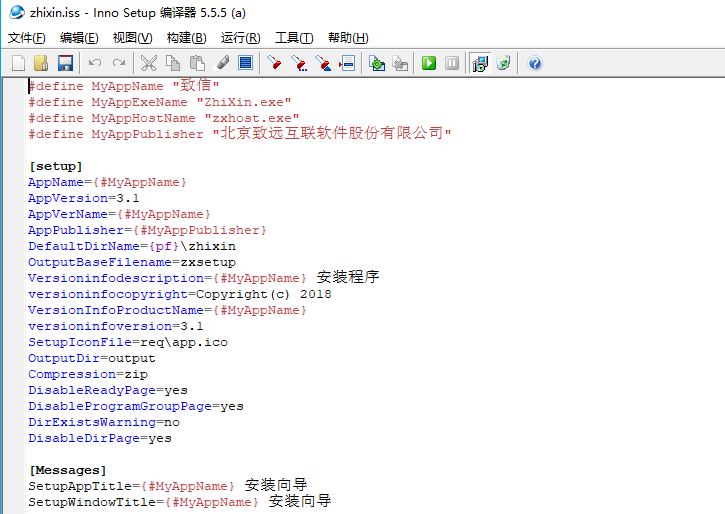Select all text via toolbar icon
The width and height of the screenshot is (725, 514).
tap(246, 63)
